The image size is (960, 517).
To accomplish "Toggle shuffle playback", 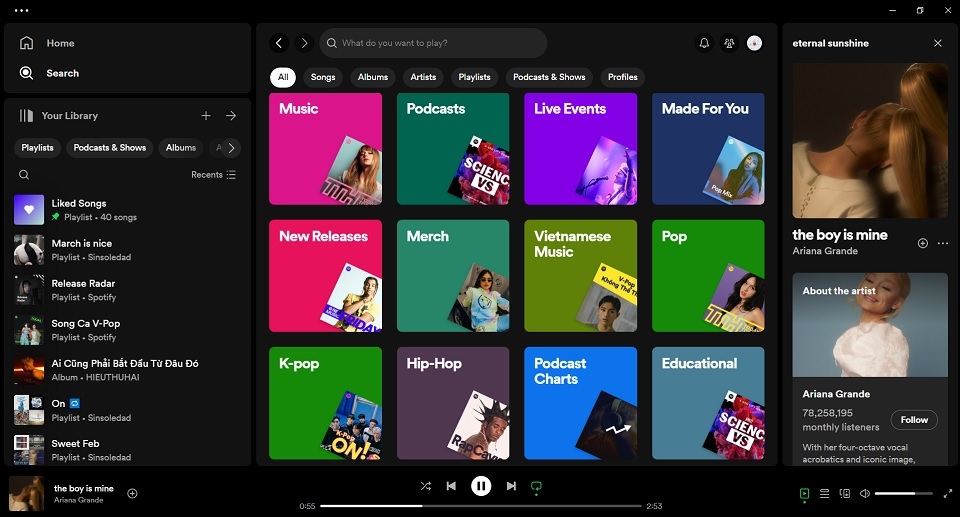I will (426, 486).
